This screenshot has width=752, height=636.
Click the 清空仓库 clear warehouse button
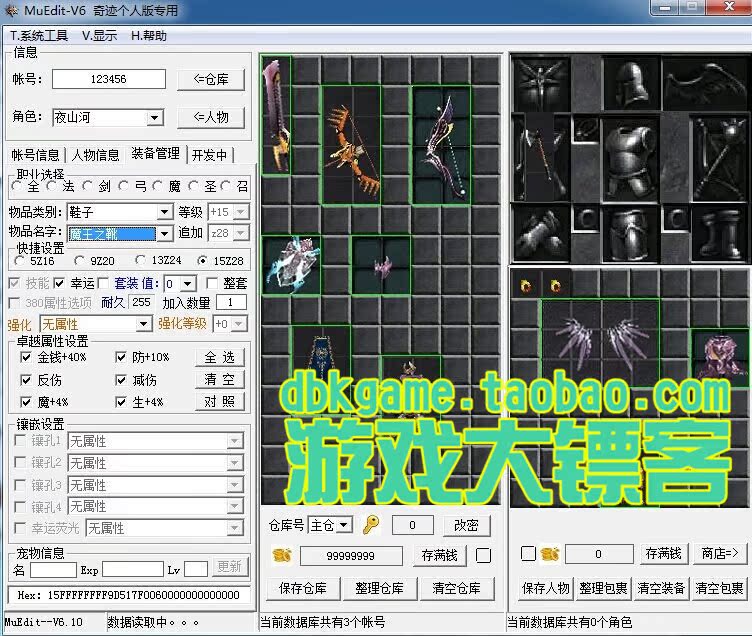(456, 588)
